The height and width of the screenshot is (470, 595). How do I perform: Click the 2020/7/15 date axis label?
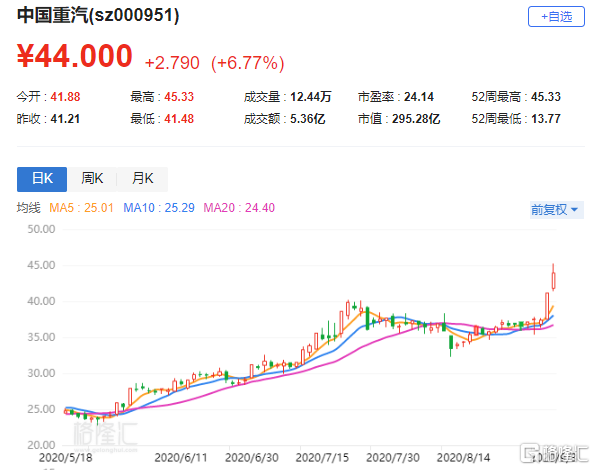[x=322, y=458]
